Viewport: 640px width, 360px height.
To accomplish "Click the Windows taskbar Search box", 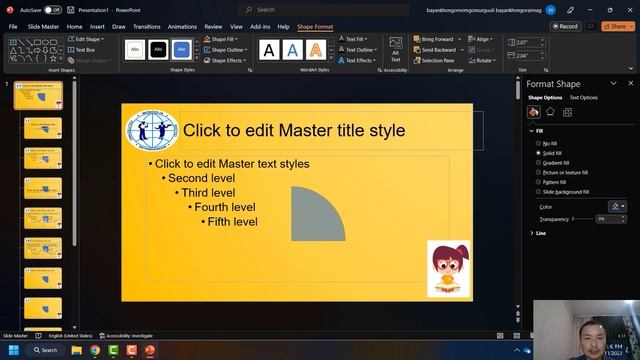I will click(45, 350).
